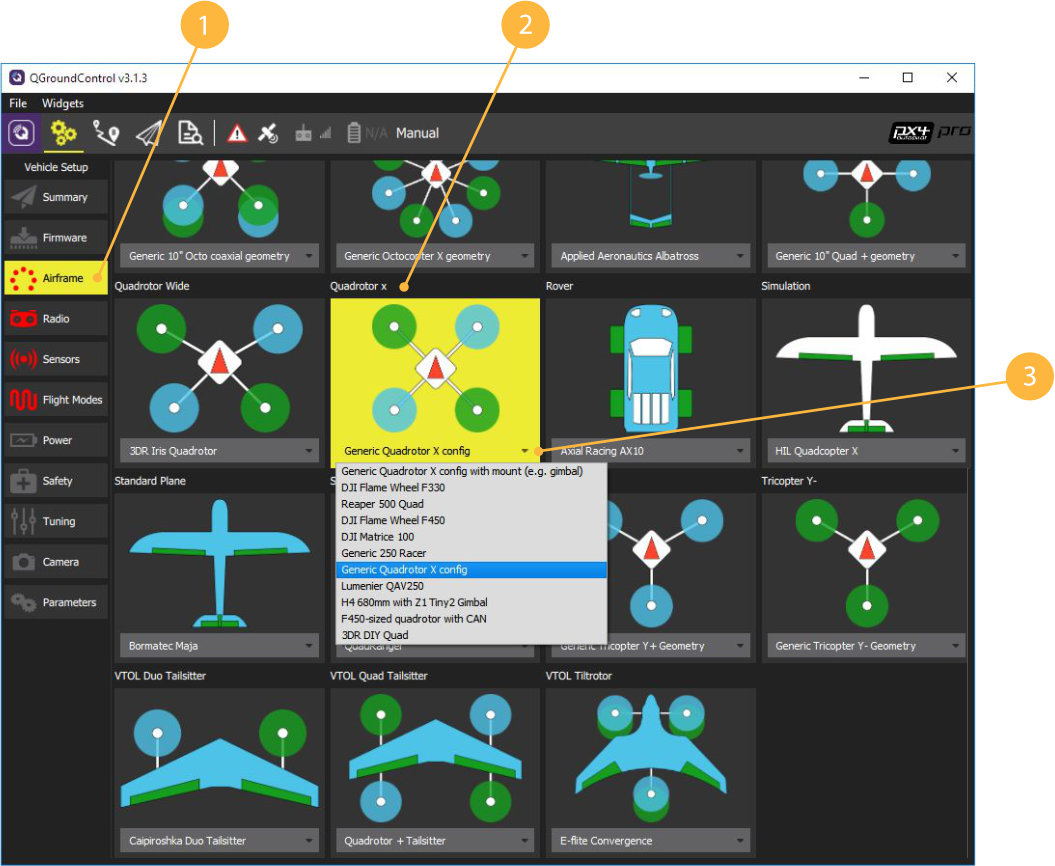Open the Safety setup page
1055x866 pixels.
(56, 480)
